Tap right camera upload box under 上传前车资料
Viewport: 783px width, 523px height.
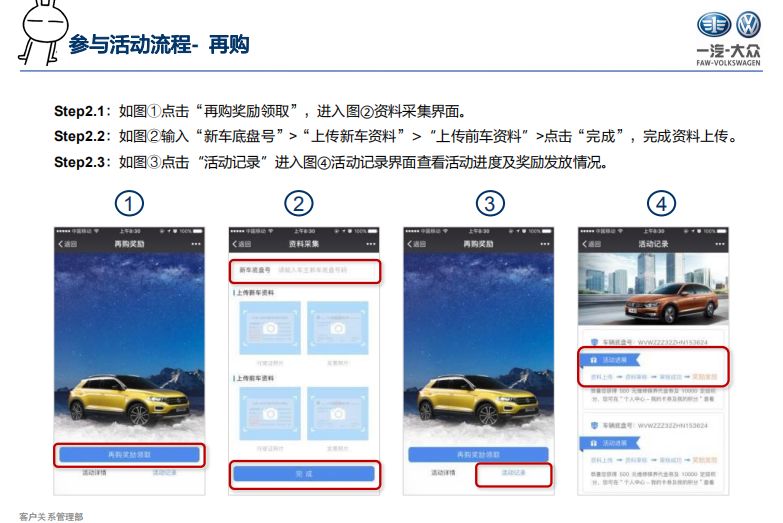point(338,414)
